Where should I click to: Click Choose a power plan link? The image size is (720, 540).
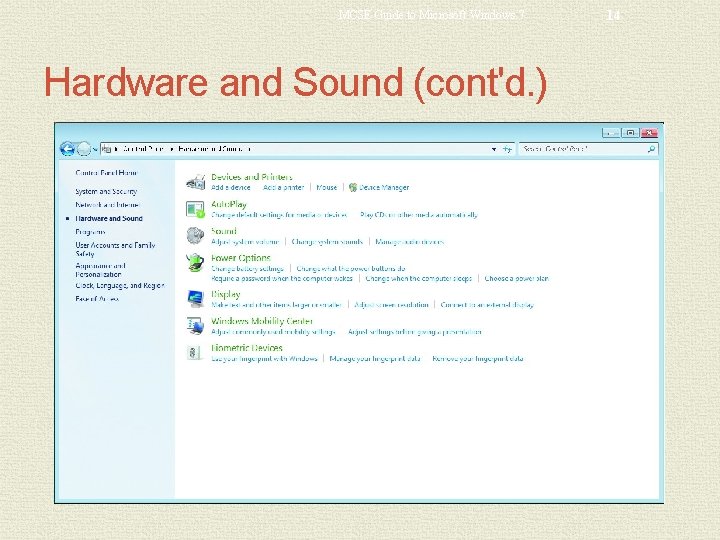click(x=517, y=278)
